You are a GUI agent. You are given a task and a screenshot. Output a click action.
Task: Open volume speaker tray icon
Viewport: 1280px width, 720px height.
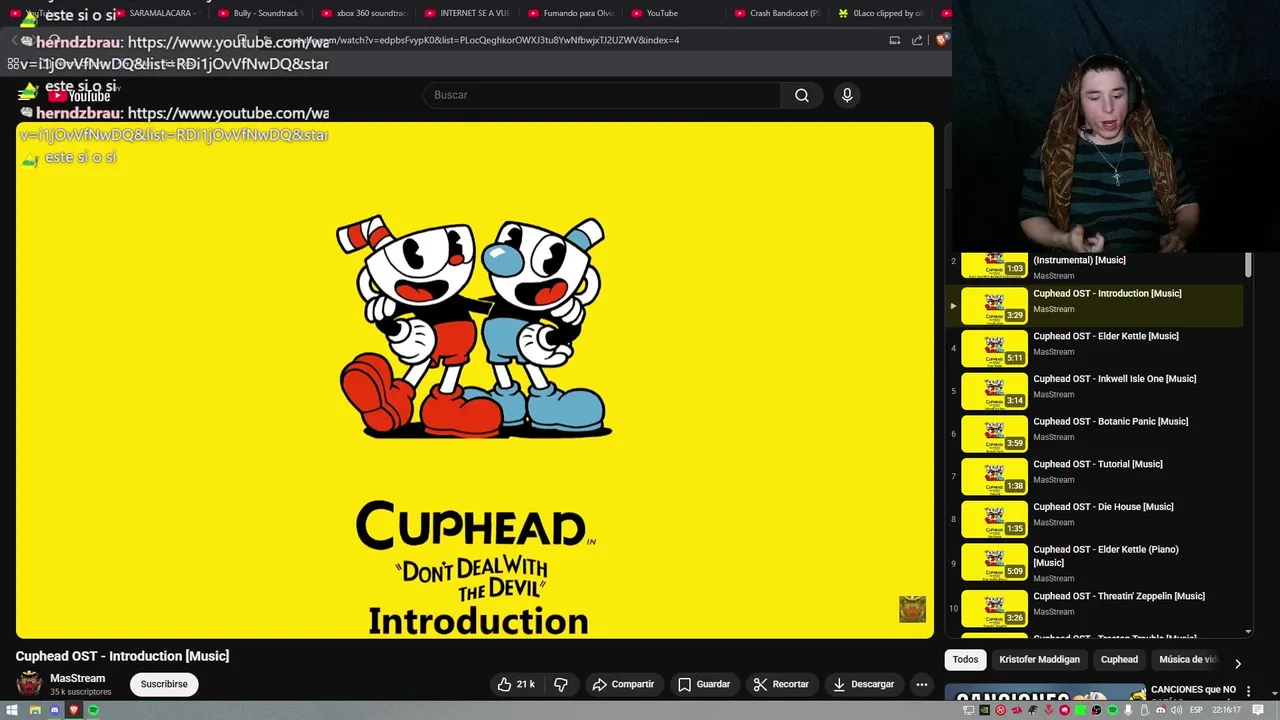coord(1177,710)
